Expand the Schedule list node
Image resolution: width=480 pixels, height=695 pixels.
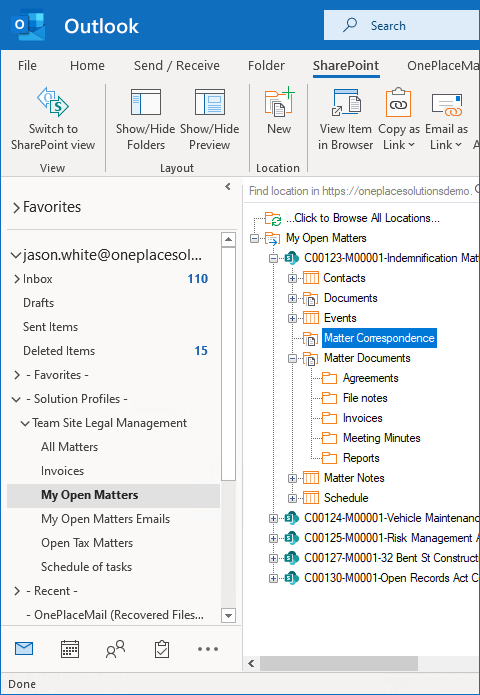coord(292,498)
